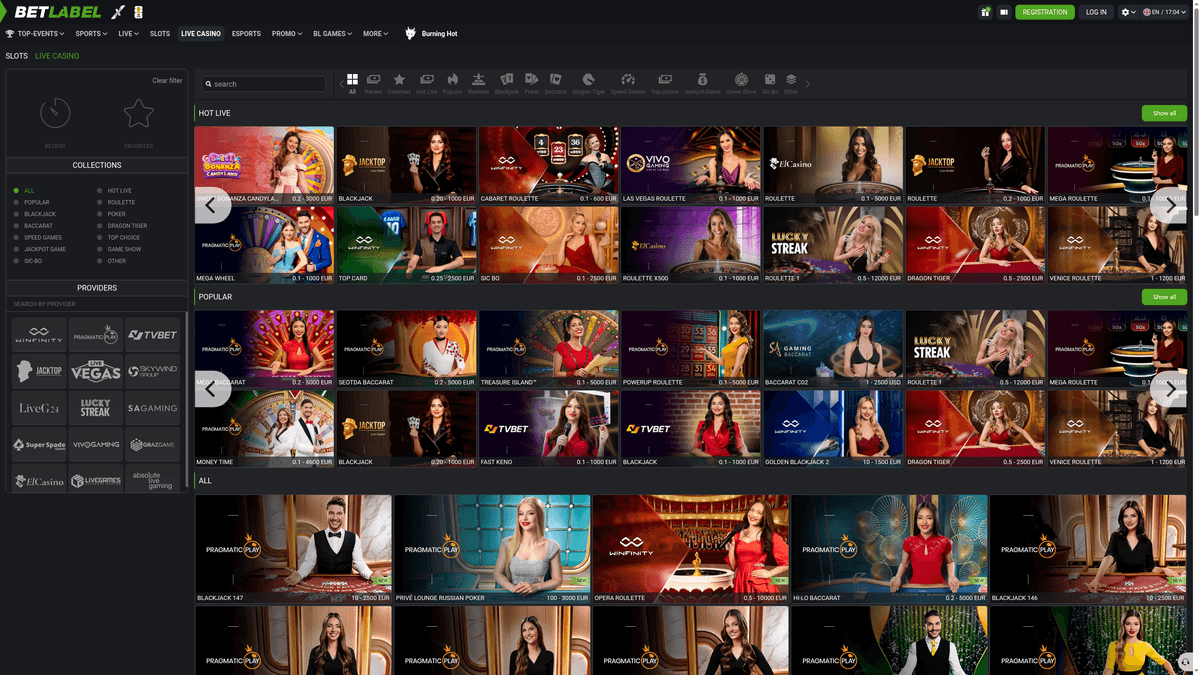The height and width of the screenshot is (675, 1200).
Task: Filter by TVBET provider logo
Action: (x=153, y=335)
